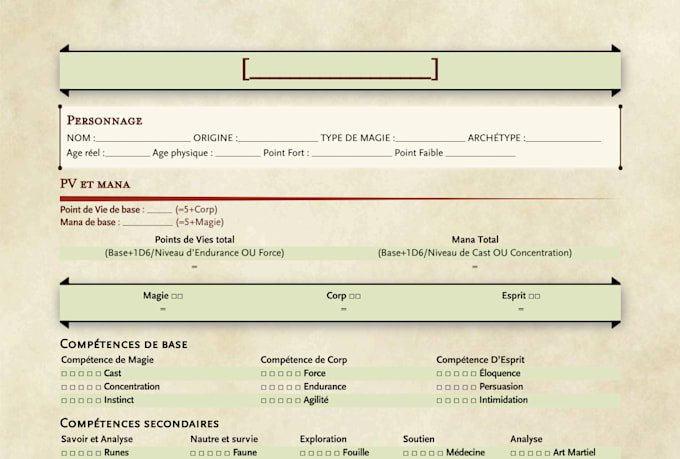Check the first box of Force skill
Viewport: 680px width, 459px height.
(264, 374)
